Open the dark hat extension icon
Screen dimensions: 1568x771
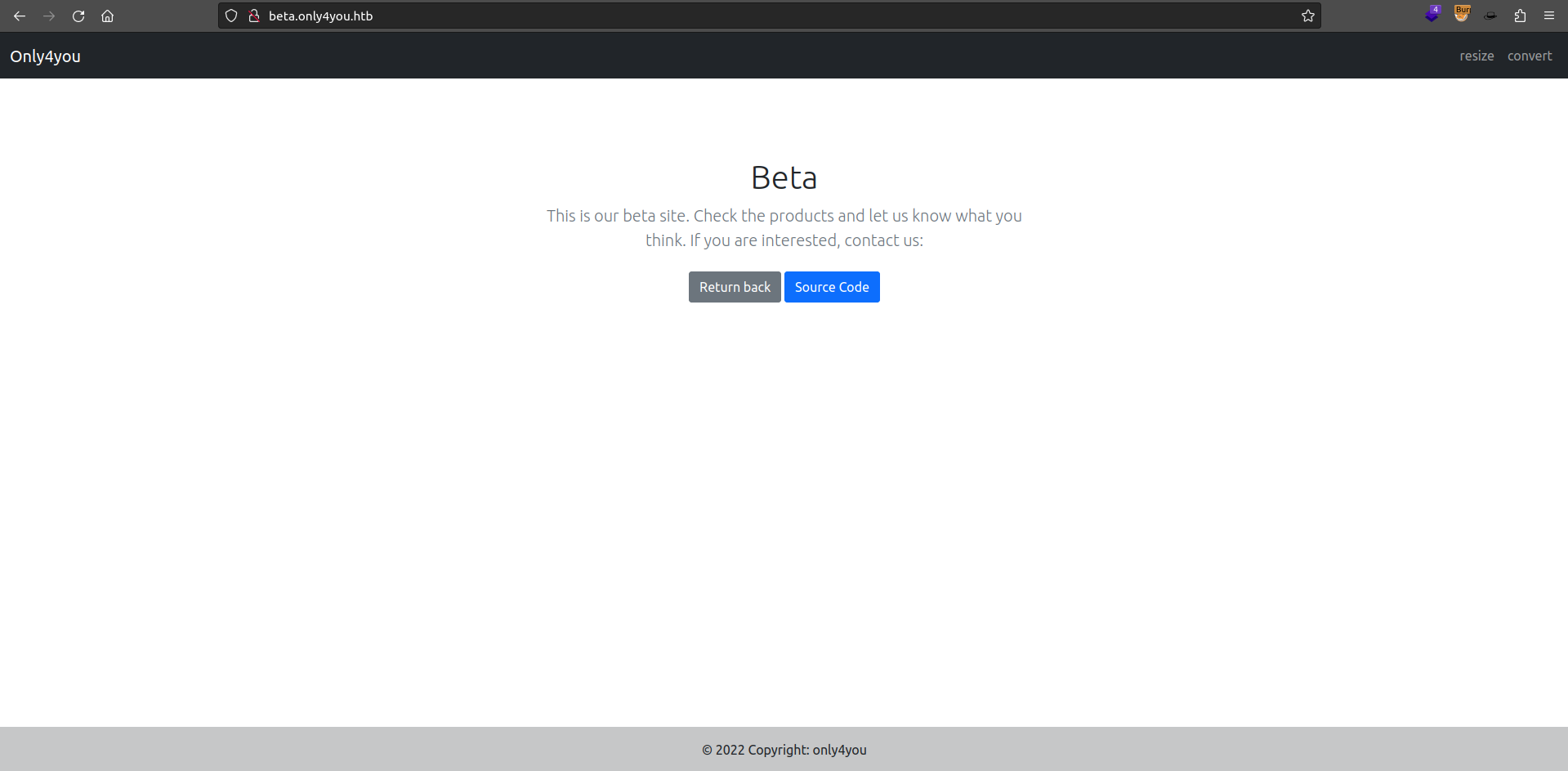click(x=1490, y=16)
